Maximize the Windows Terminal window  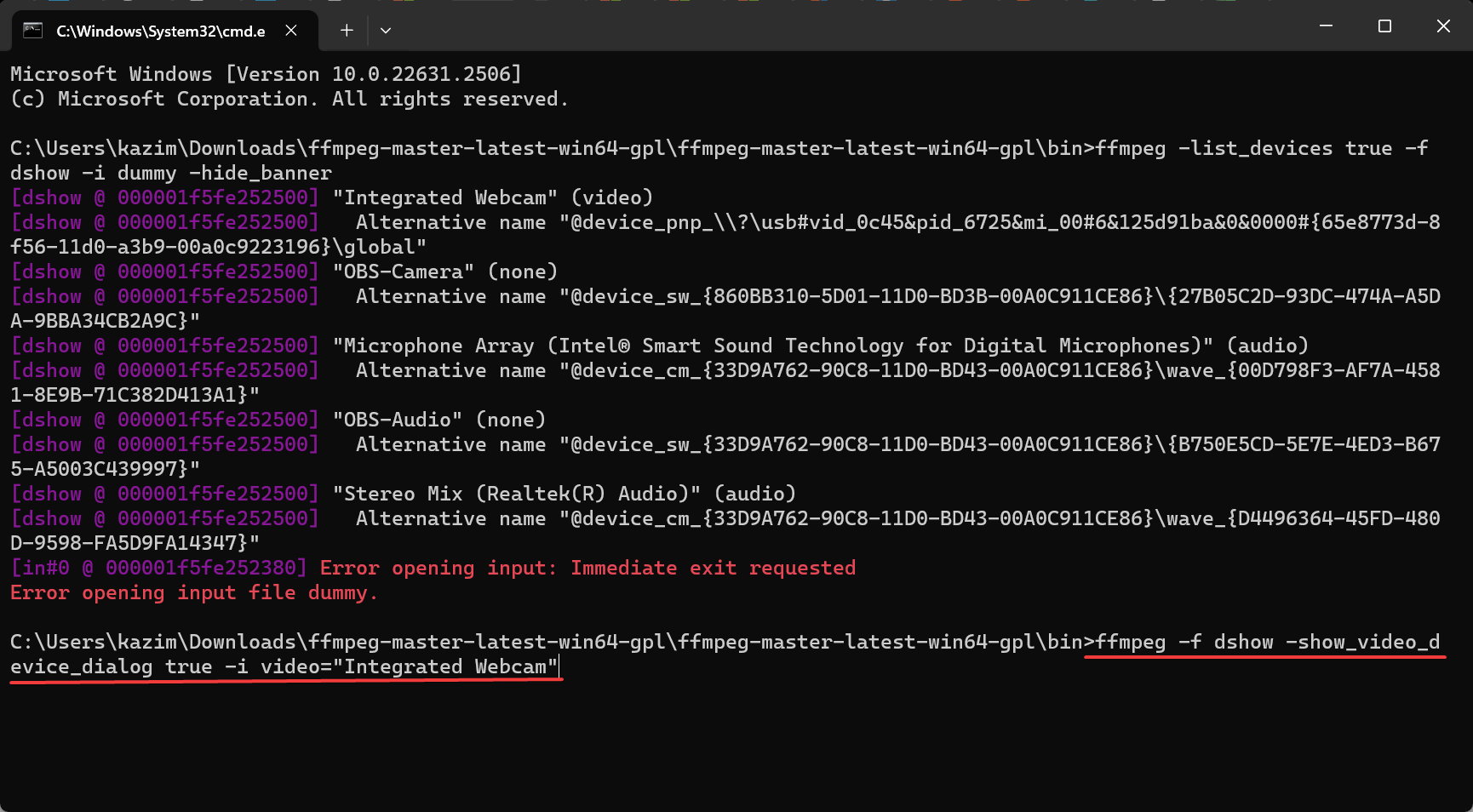click(1384, 26)
